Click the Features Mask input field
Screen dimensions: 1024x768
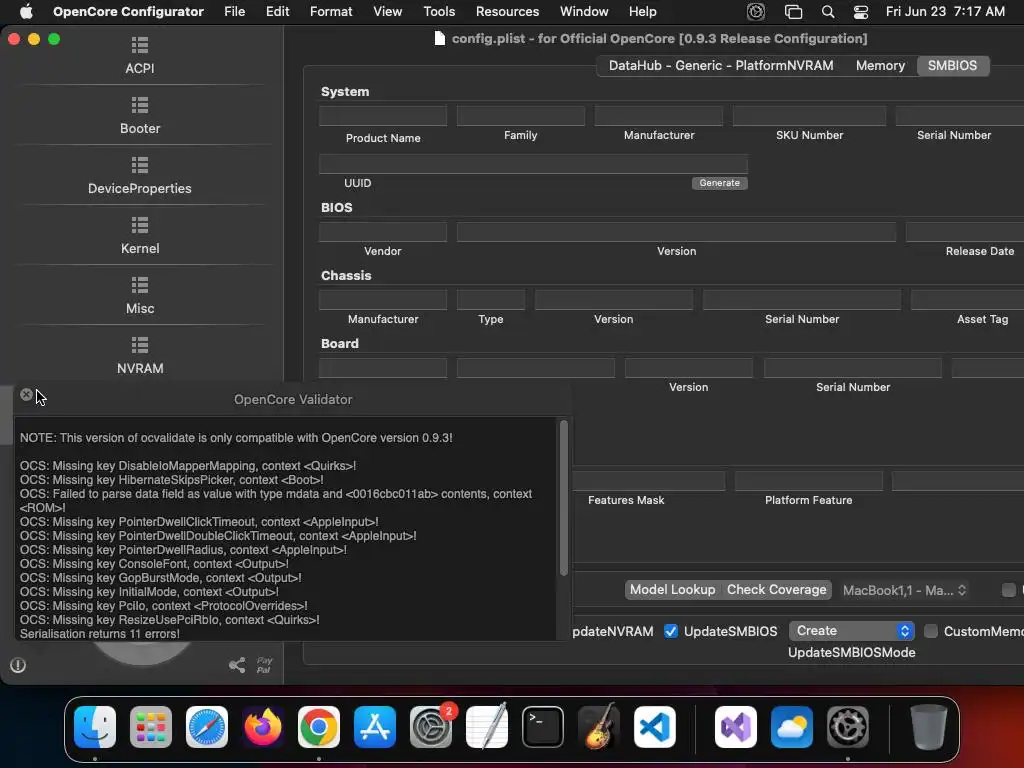click(x=649, y=481)
